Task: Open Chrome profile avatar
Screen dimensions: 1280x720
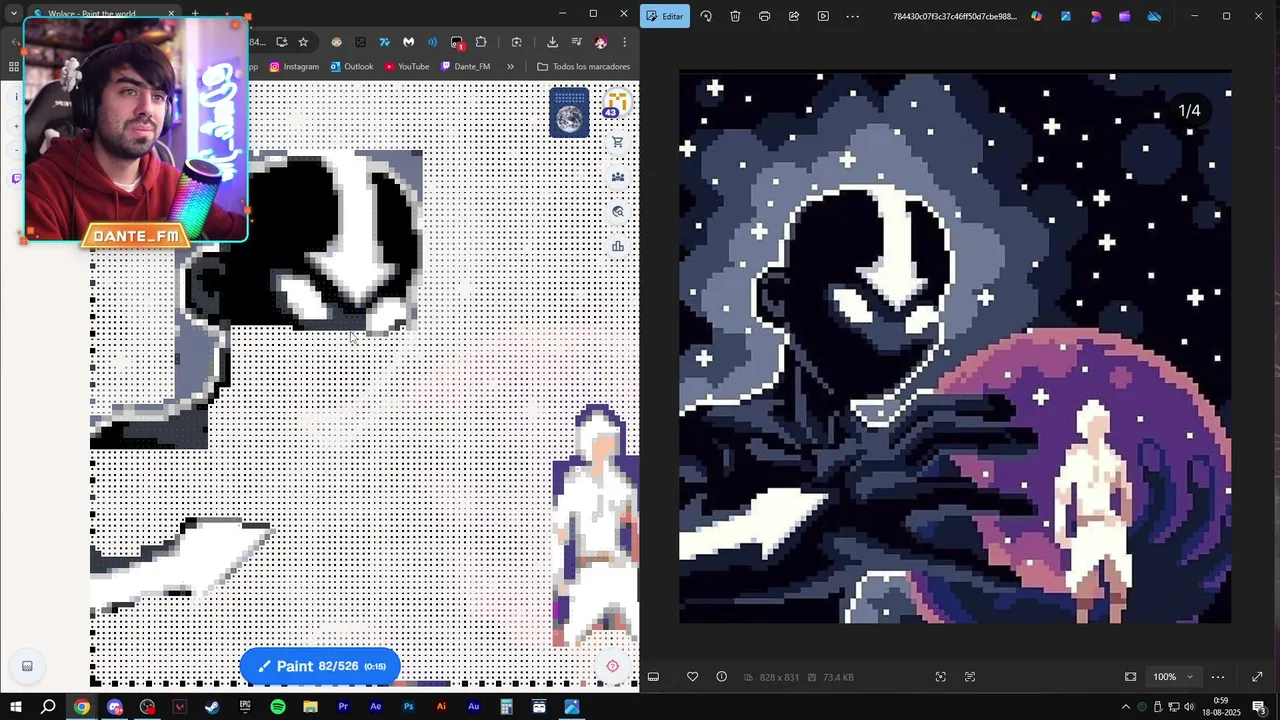Action: coord(600,42)
